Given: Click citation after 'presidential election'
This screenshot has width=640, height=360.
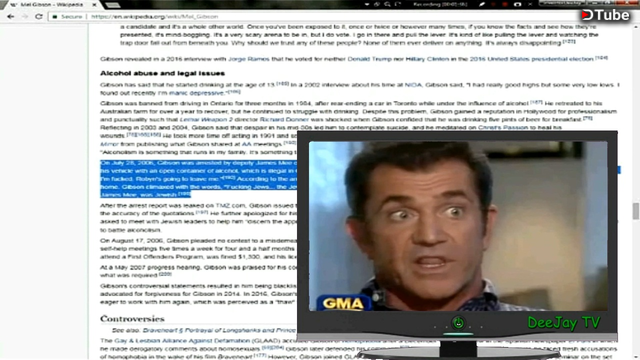Looking at the screenshot, I should 601,58.
